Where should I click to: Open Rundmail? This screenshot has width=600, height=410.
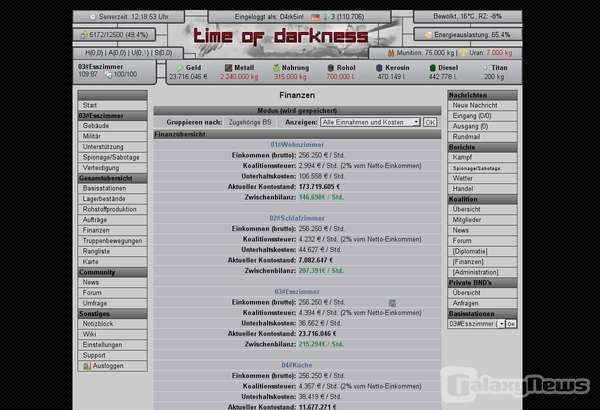483,137
